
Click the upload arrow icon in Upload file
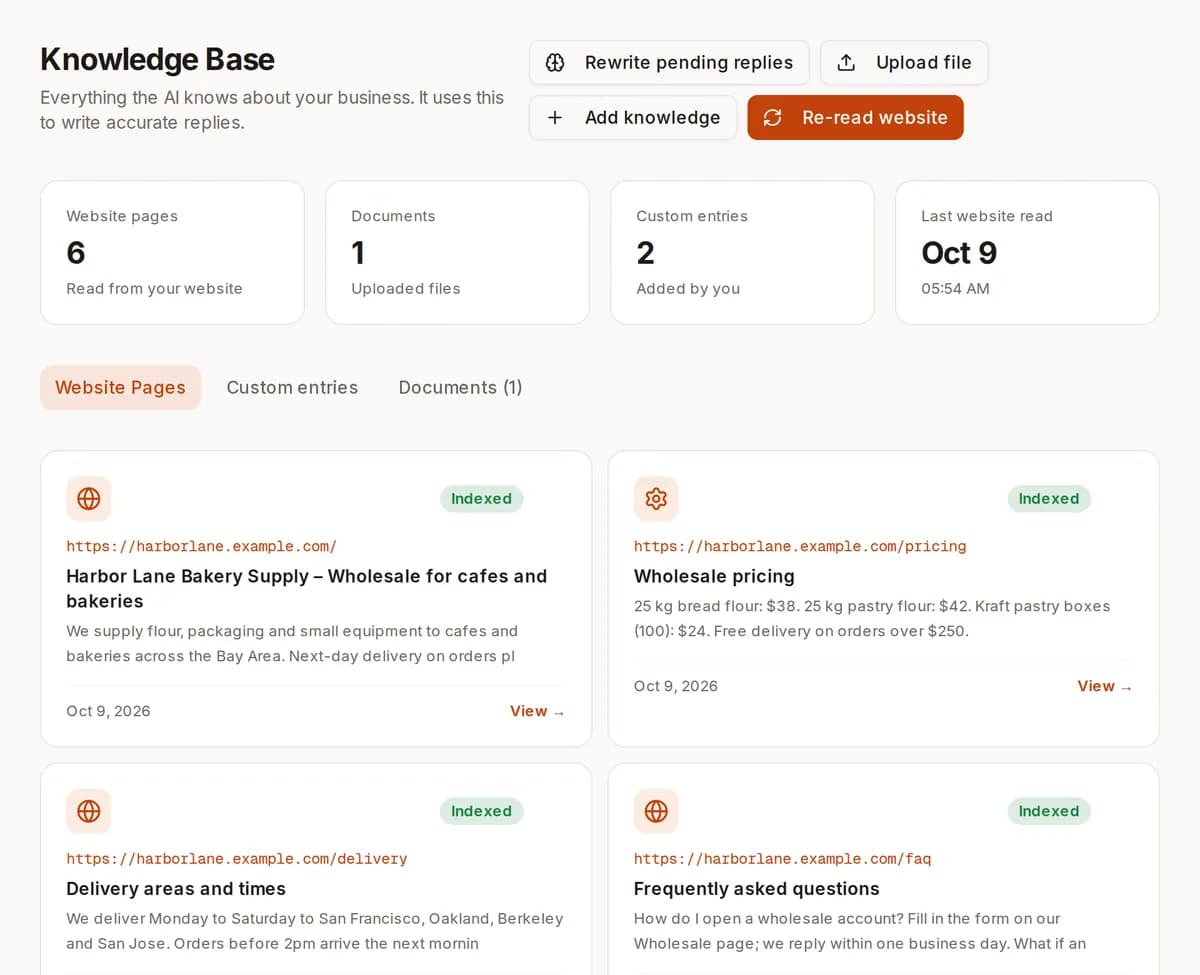click(846, 63)
